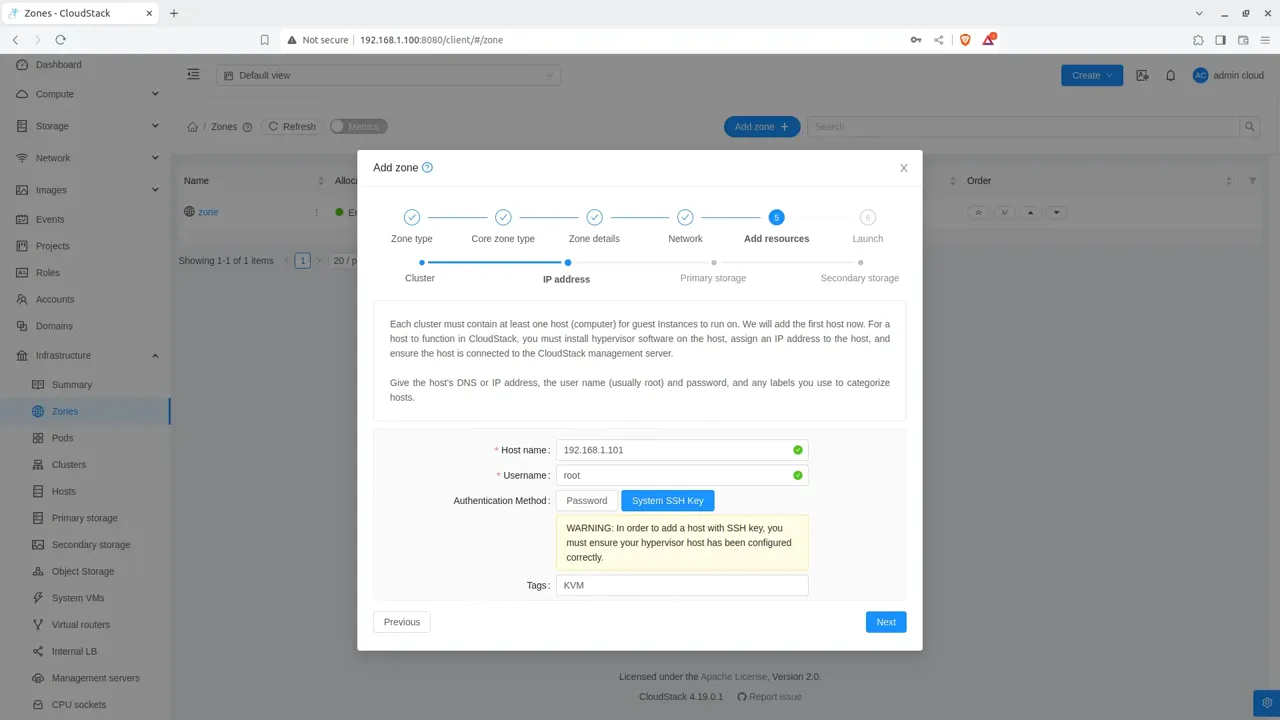Click the search magnifier icon
Image resolution: width=1280 pixels, height=720 pixels.
[1249, 127]
